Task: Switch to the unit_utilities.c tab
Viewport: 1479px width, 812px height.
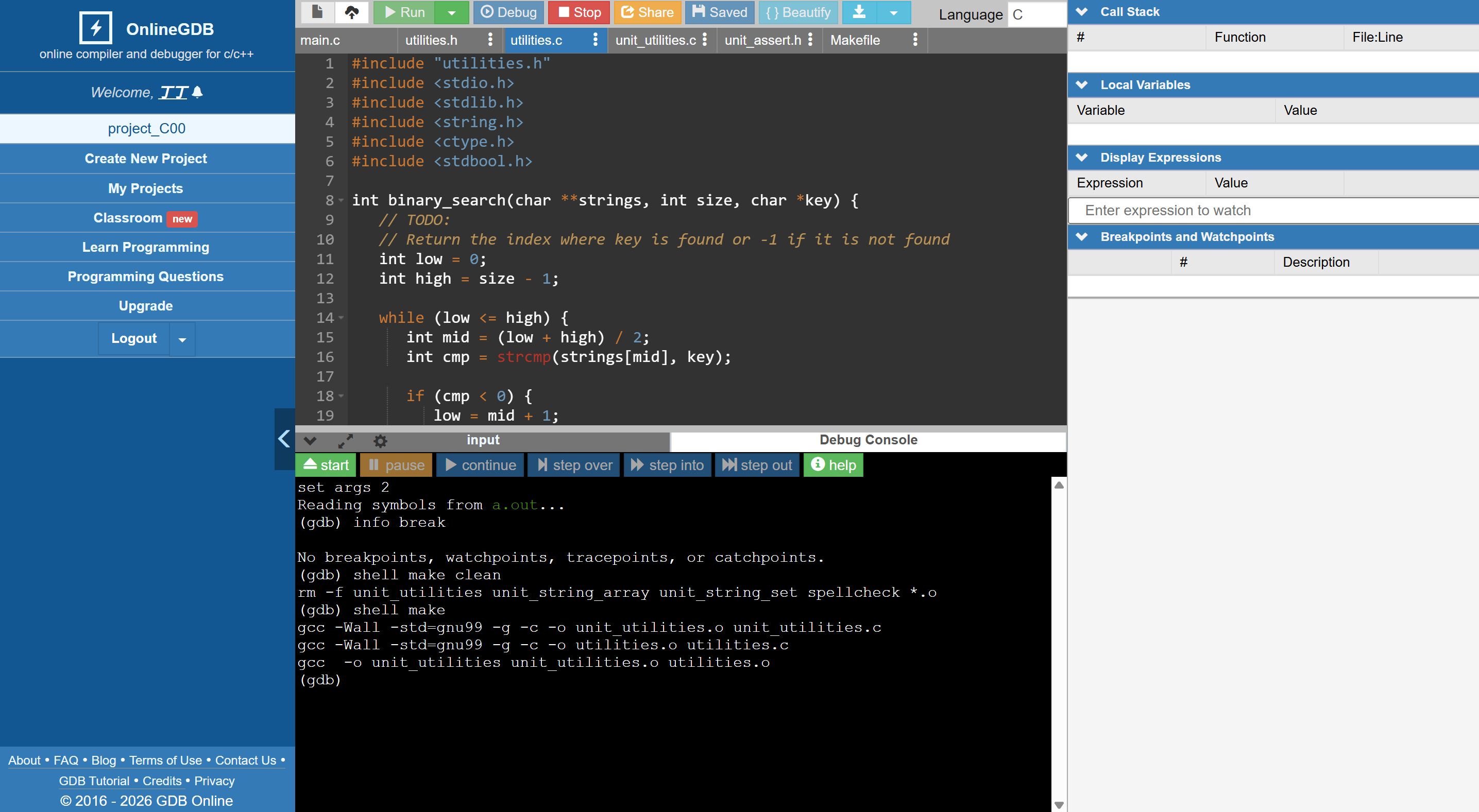Action: click(655, 40)
